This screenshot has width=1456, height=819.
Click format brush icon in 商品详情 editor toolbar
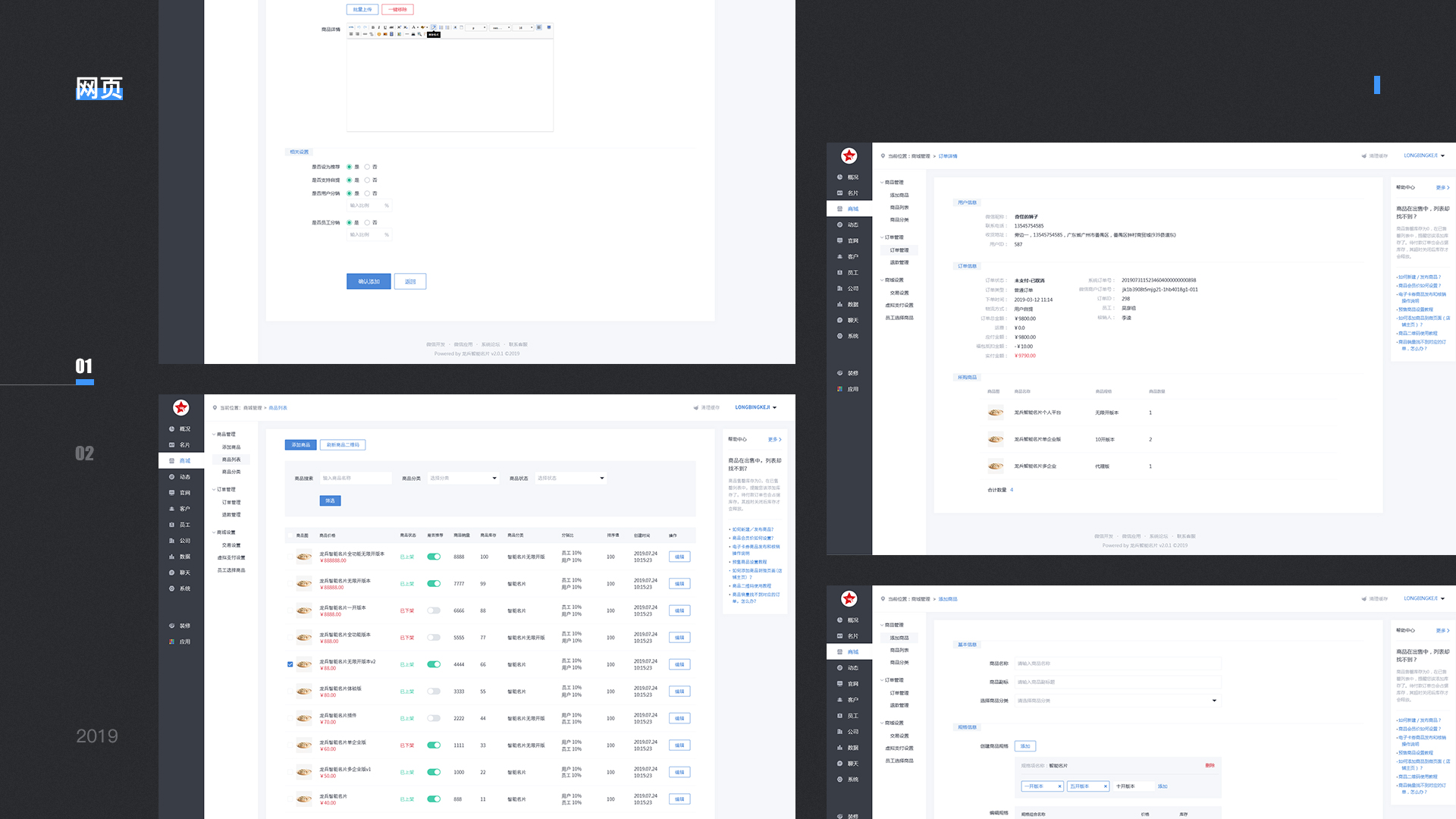pyautogui.click(x=434, y=27)
